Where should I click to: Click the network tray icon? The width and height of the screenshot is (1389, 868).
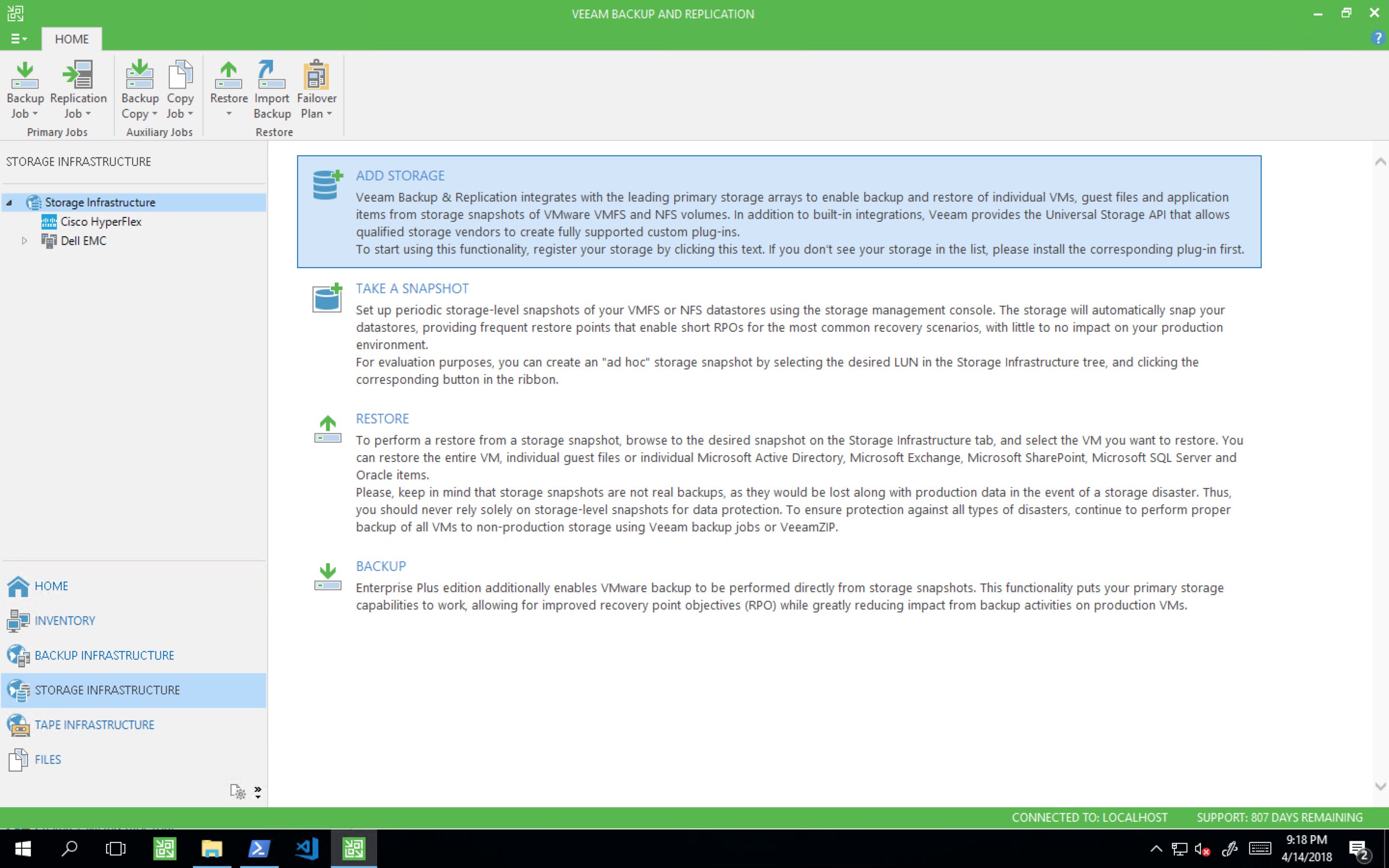[1179, 849]
